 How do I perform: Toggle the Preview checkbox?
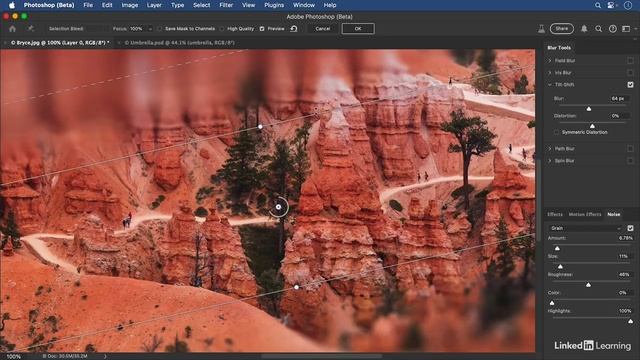tap(262, 29)
